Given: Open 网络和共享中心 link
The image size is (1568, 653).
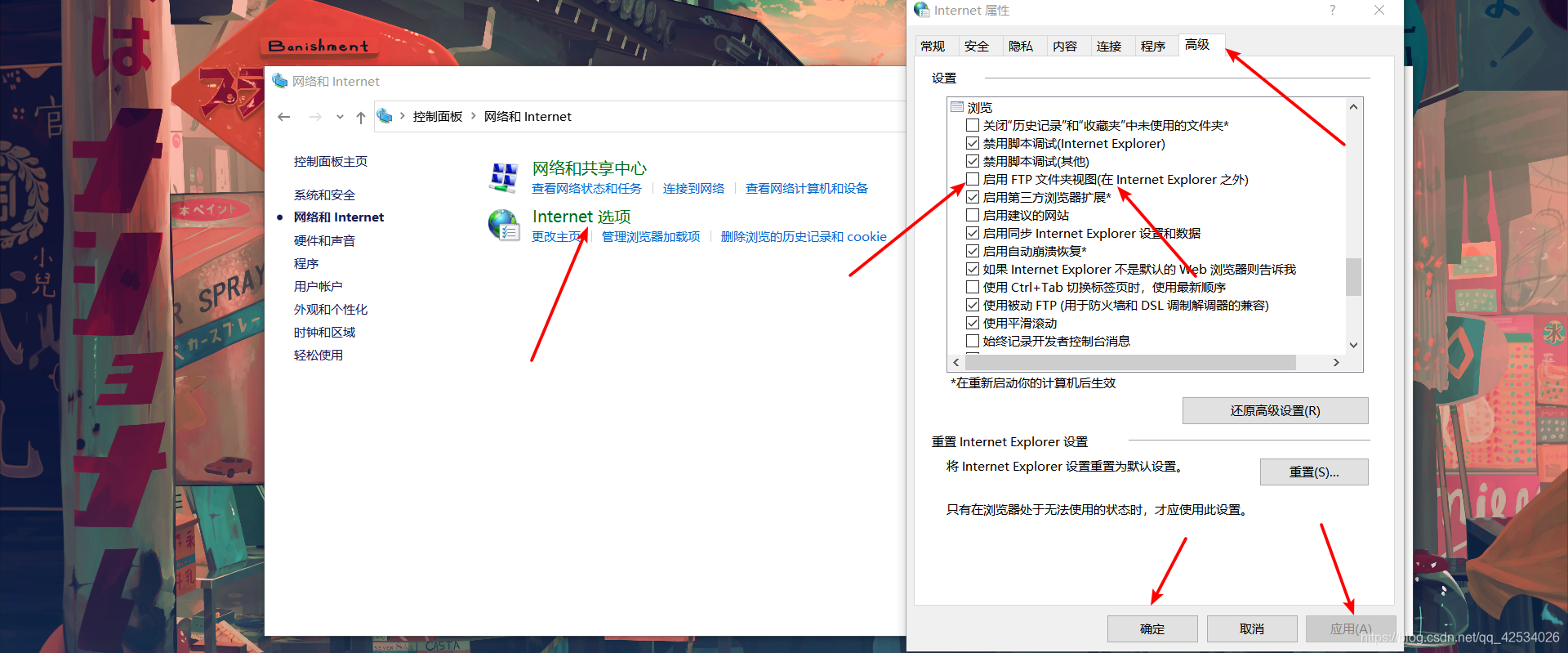Looking at the screenshot, I should (x=589, y=168).
